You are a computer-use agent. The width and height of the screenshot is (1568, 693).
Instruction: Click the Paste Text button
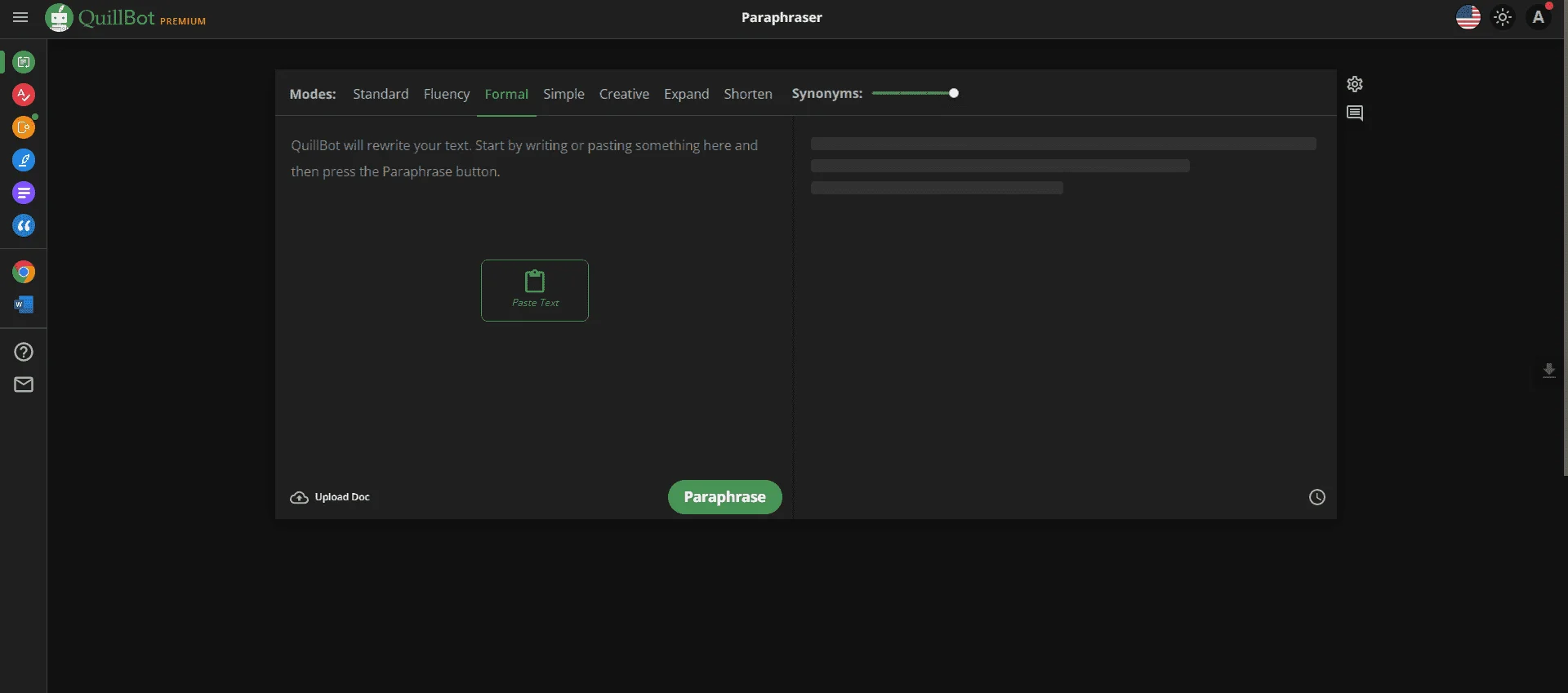pyautogui.click(x=535, y=291)
